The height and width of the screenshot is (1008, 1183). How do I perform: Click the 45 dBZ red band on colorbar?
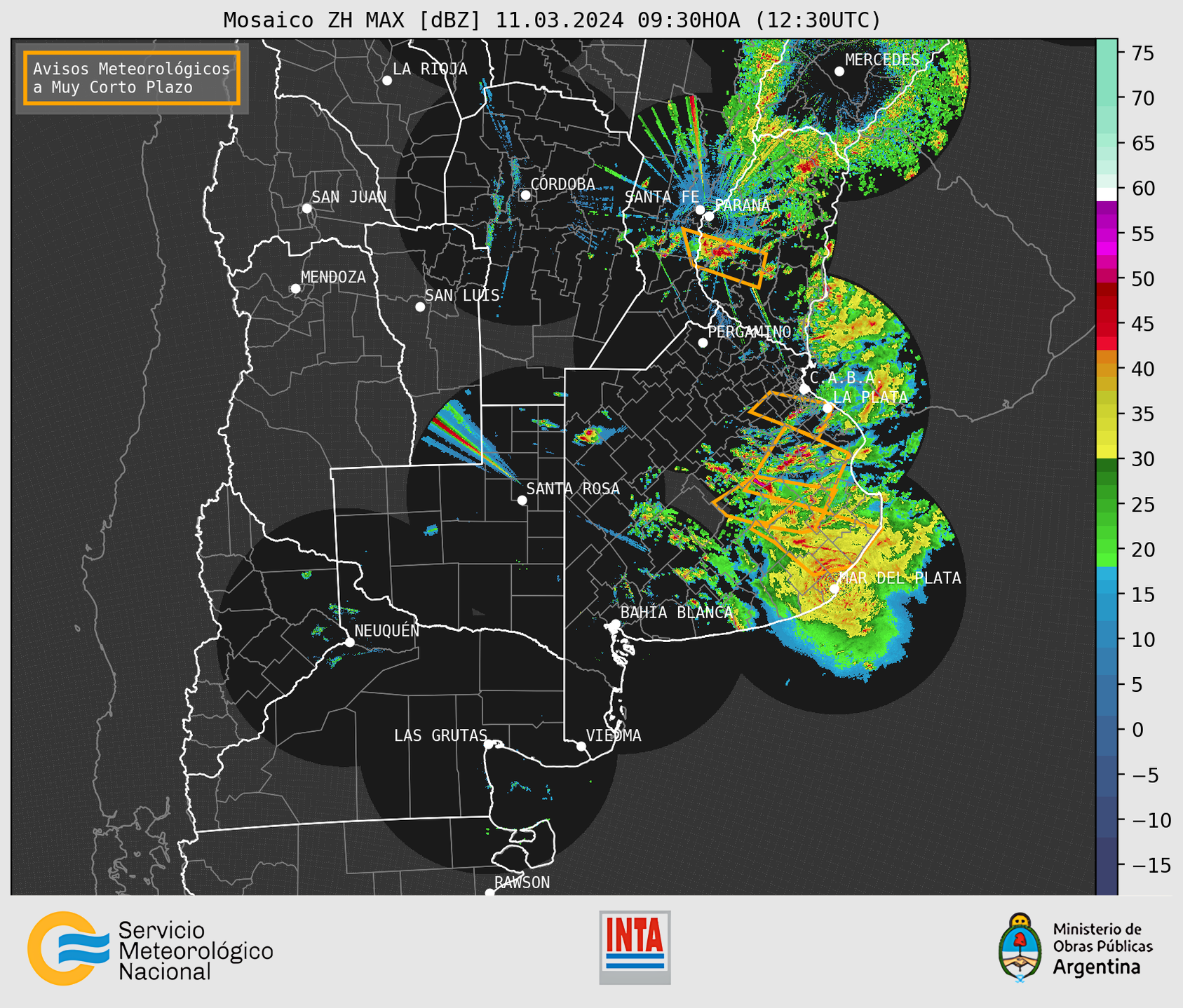point(1107,323)
